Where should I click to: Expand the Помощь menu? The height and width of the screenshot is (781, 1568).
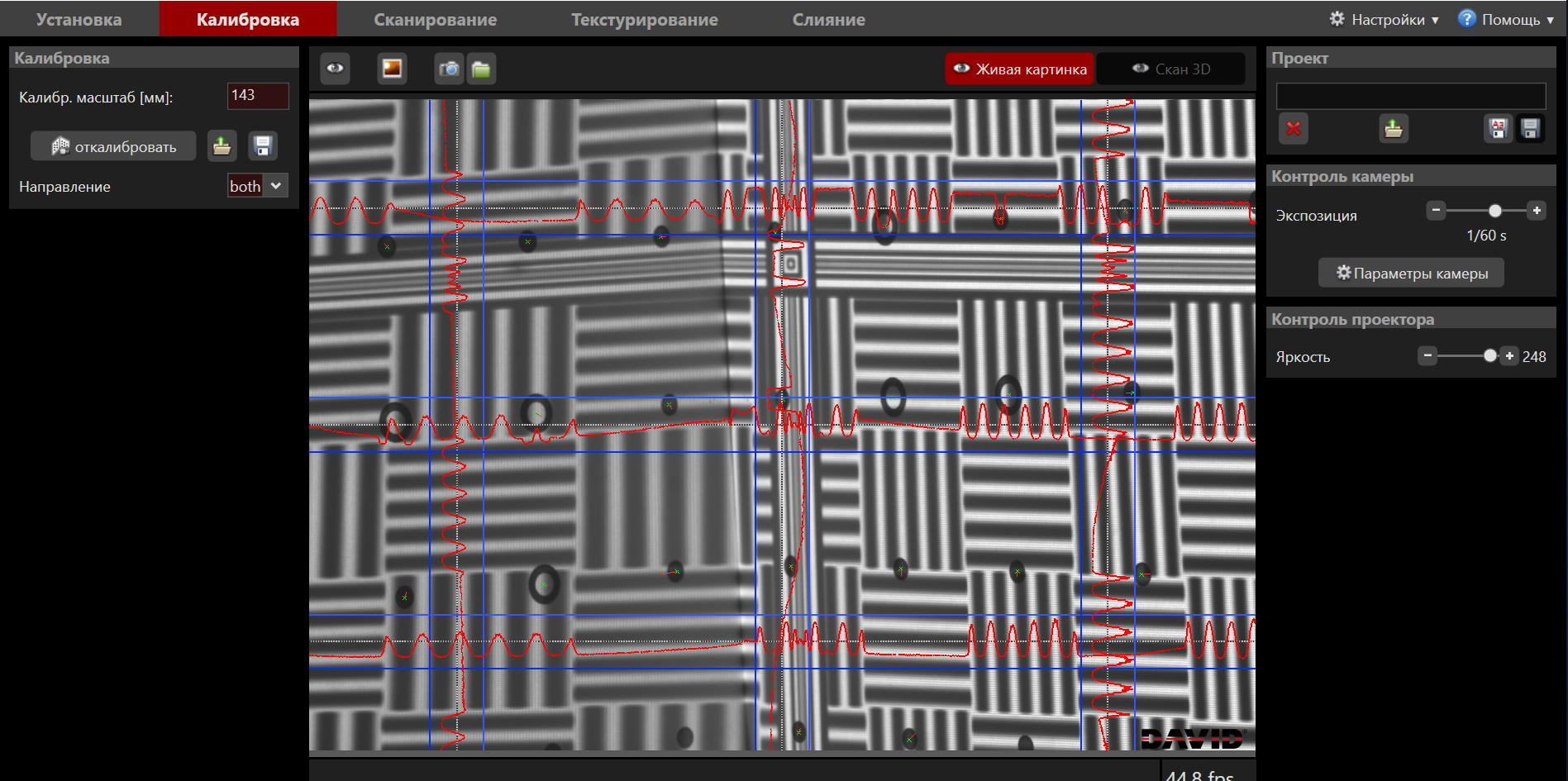[1506, 19]
